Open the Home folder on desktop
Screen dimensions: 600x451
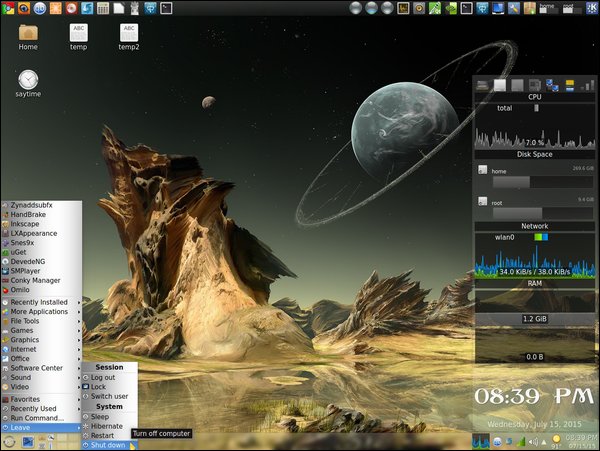tap(28, 37)
